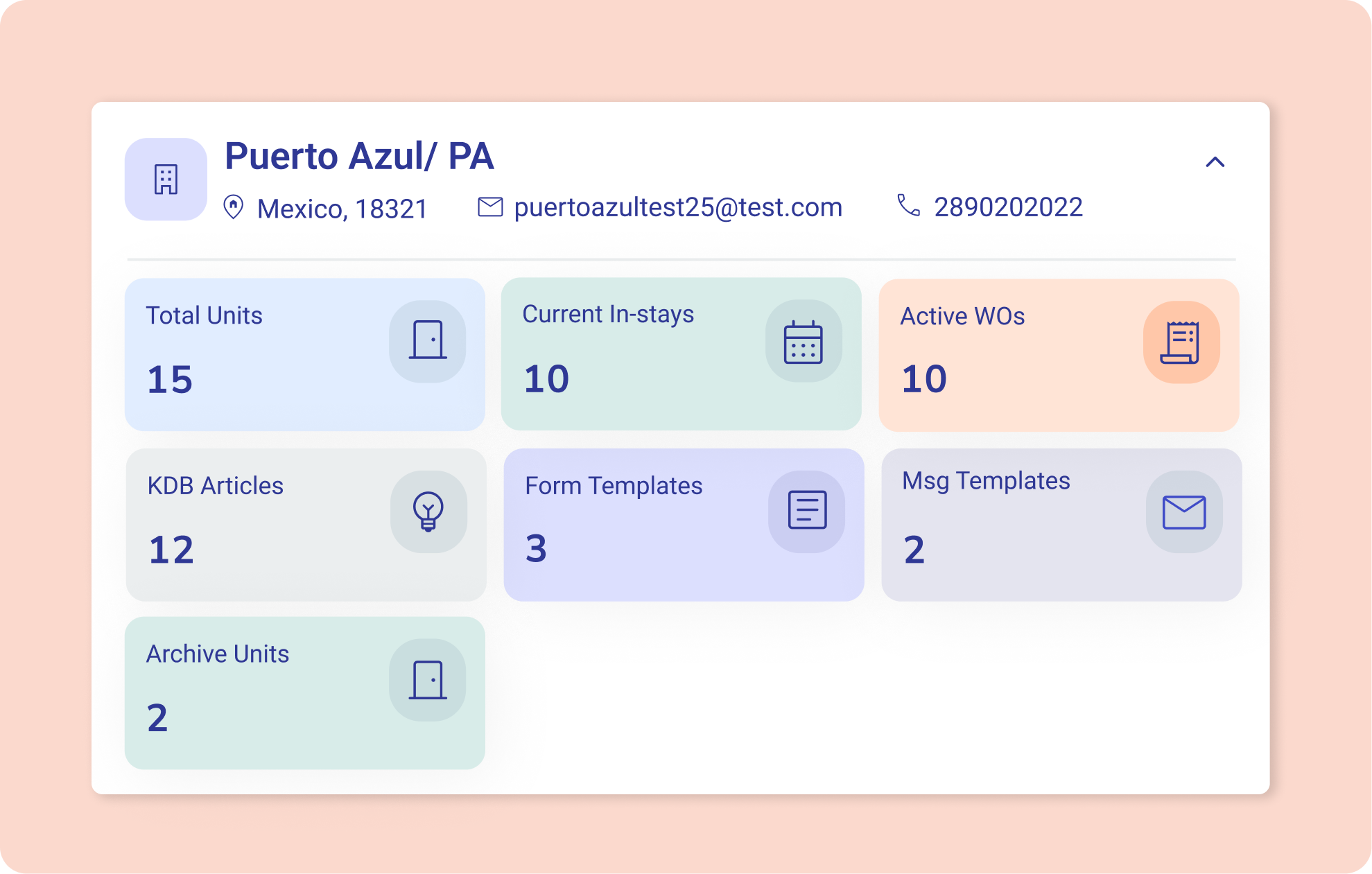This screenshot has height=874, width=1372.
Task: Click the Puerto Azul/ PA title
Action: [x=359, y=156]
